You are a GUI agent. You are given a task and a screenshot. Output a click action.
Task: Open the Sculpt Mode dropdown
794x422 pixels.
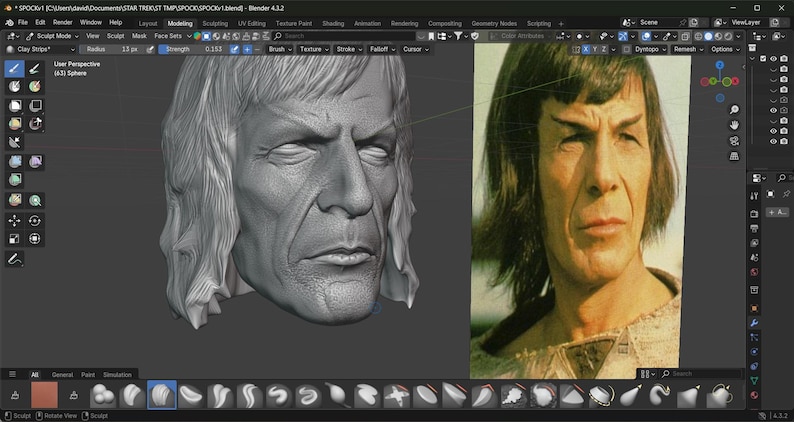click(x=53, y=36)
